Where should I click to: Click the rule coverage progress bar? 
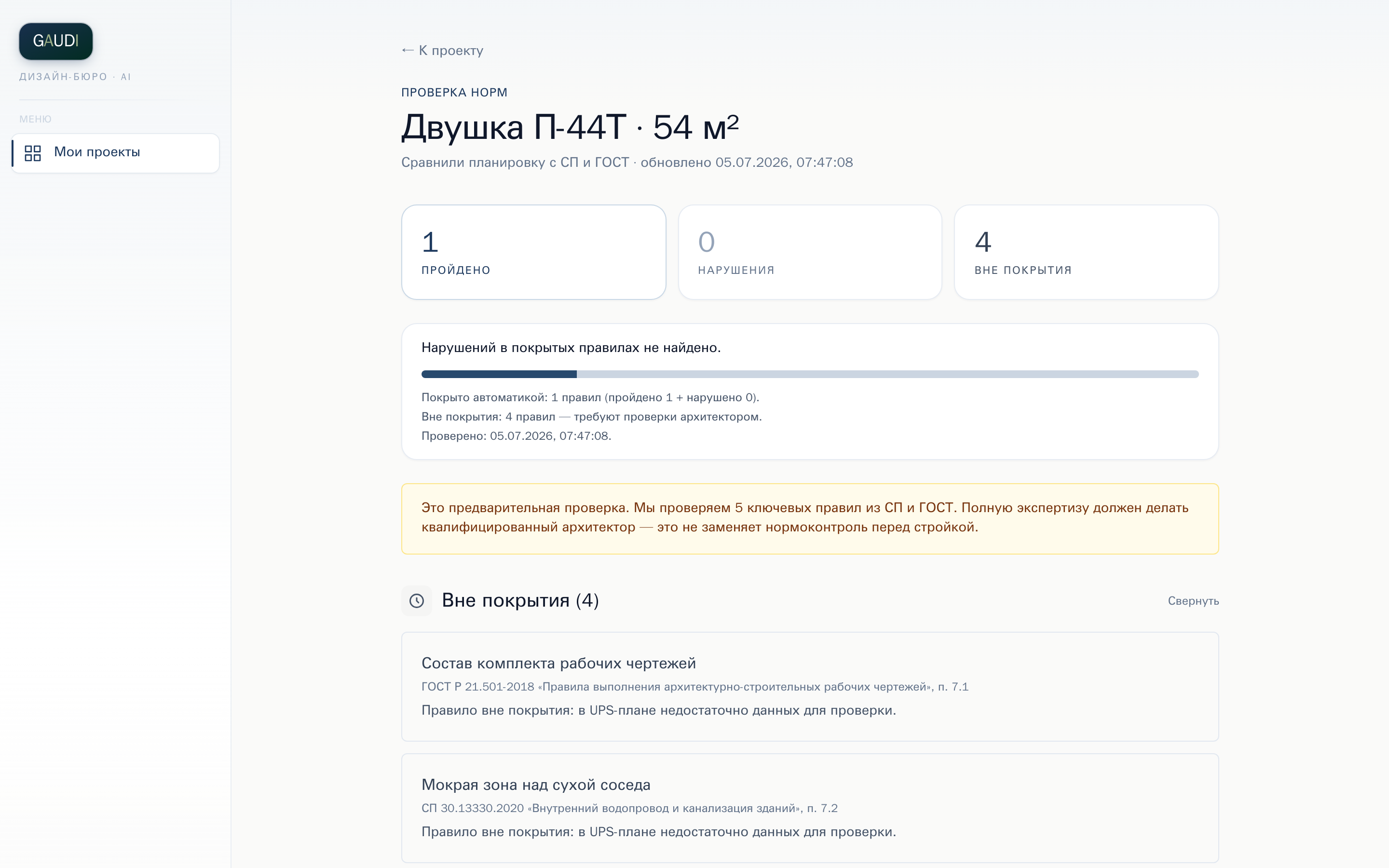pyautogui.click(x=810, y=374)
